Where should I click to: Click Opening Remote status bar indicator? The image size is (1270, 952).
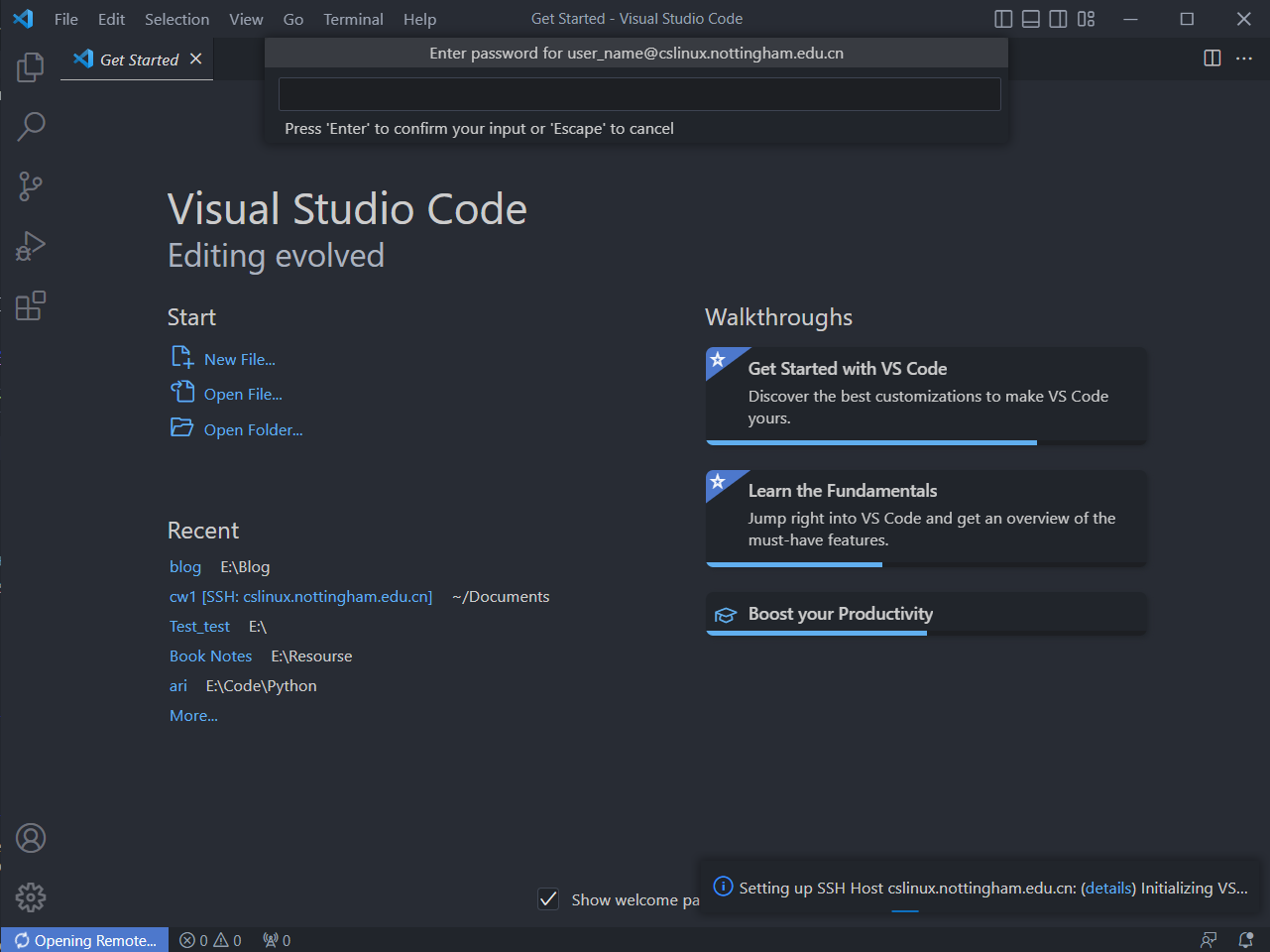[x=84, y=940]
